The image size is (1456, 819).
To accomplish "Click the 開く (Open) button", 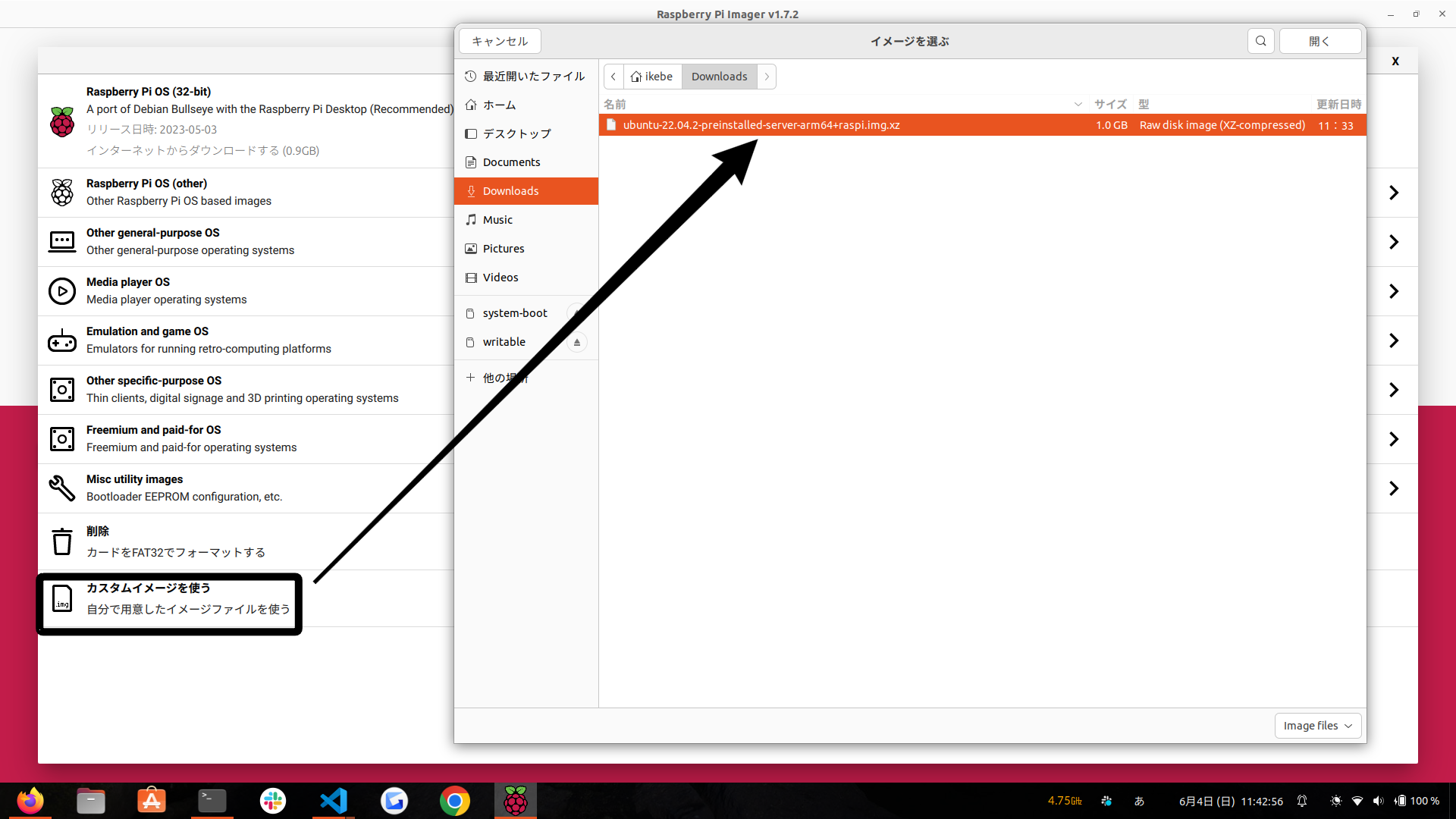I will point(1319,41).
